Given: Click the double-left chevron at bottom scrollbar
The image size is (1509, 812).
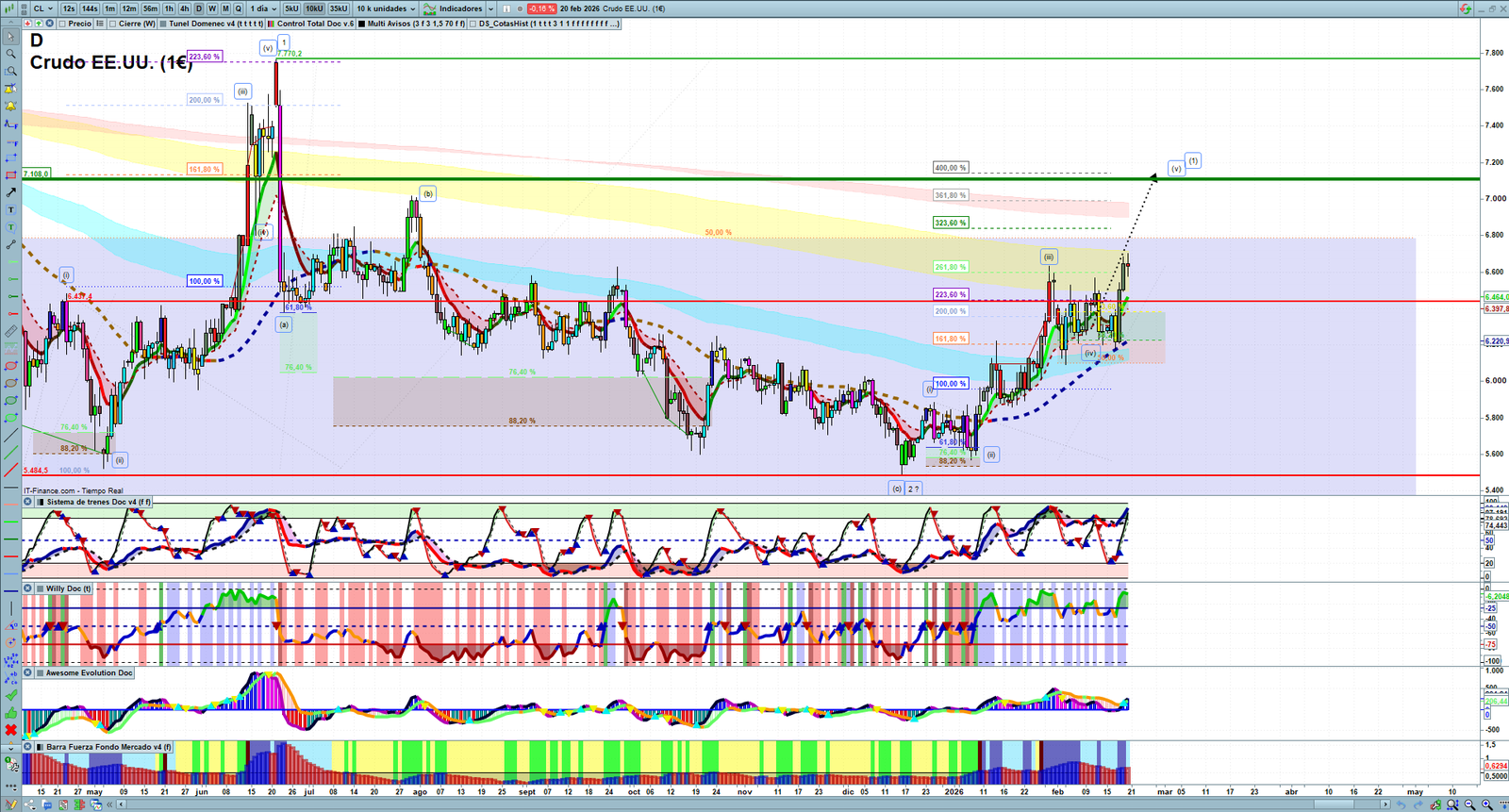Looking at the screenshot, I should 111,804.
